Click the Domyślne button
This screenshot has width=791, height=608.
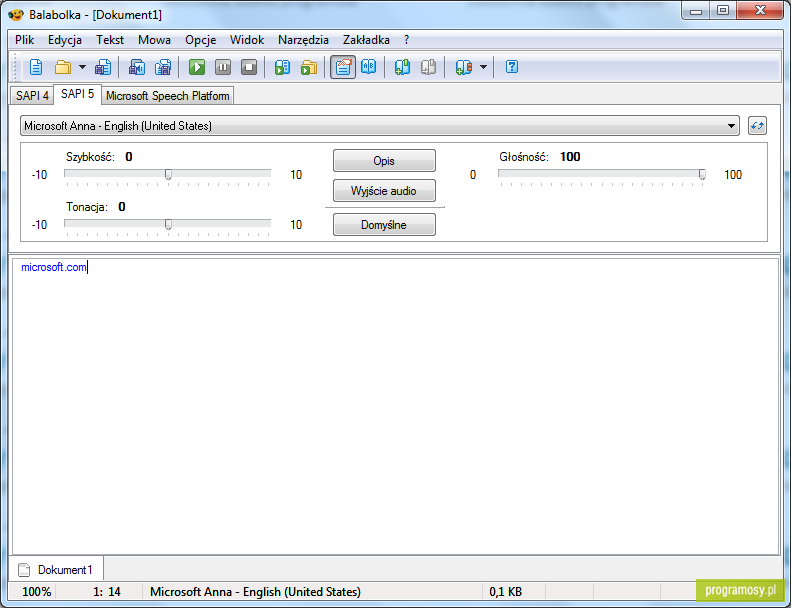point(384,225)
